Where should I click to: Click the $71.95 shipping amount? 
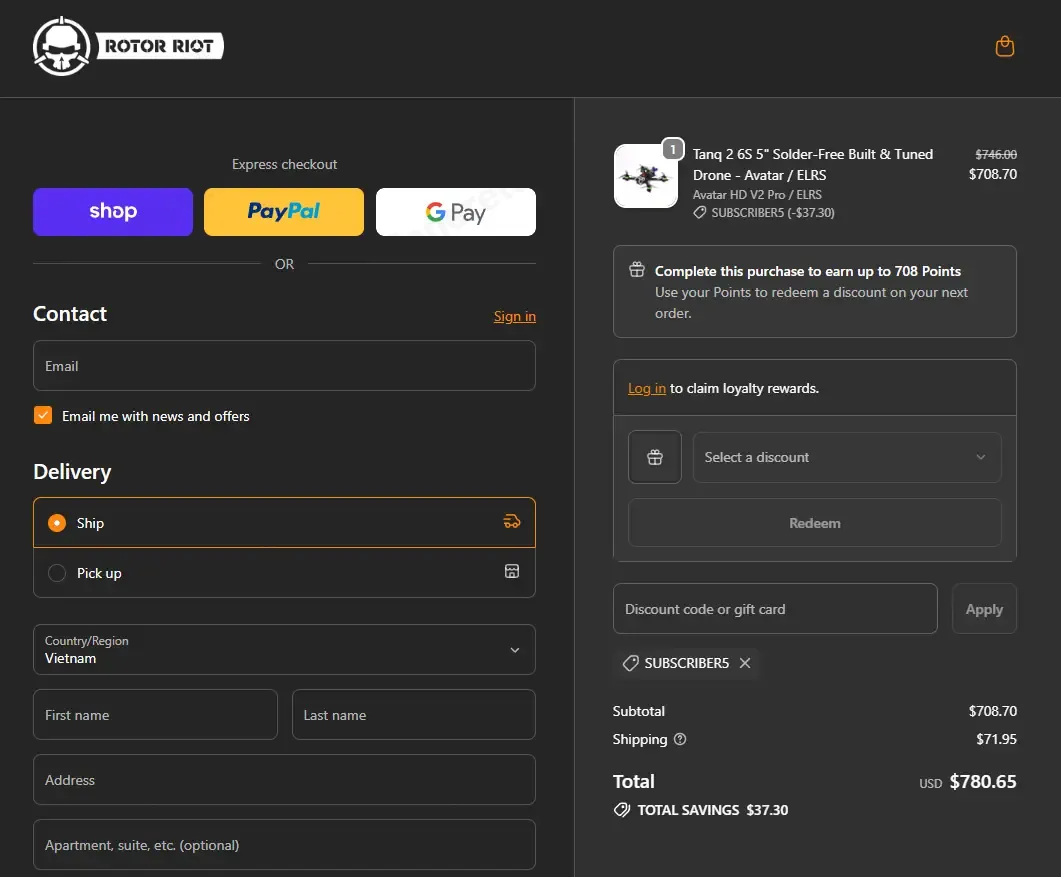(996, 739)
